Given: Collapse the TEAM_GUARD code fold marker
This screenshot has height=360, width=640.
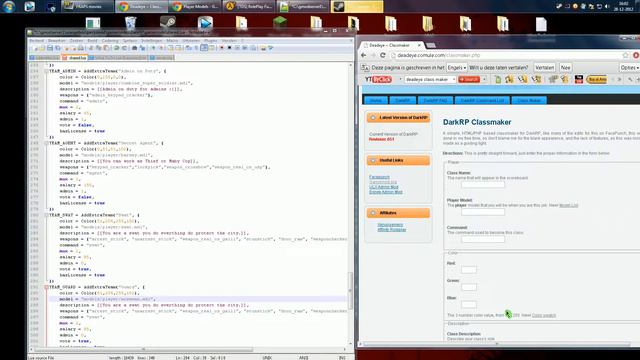Looking at the screenshot, I should (x=47, y=287).
